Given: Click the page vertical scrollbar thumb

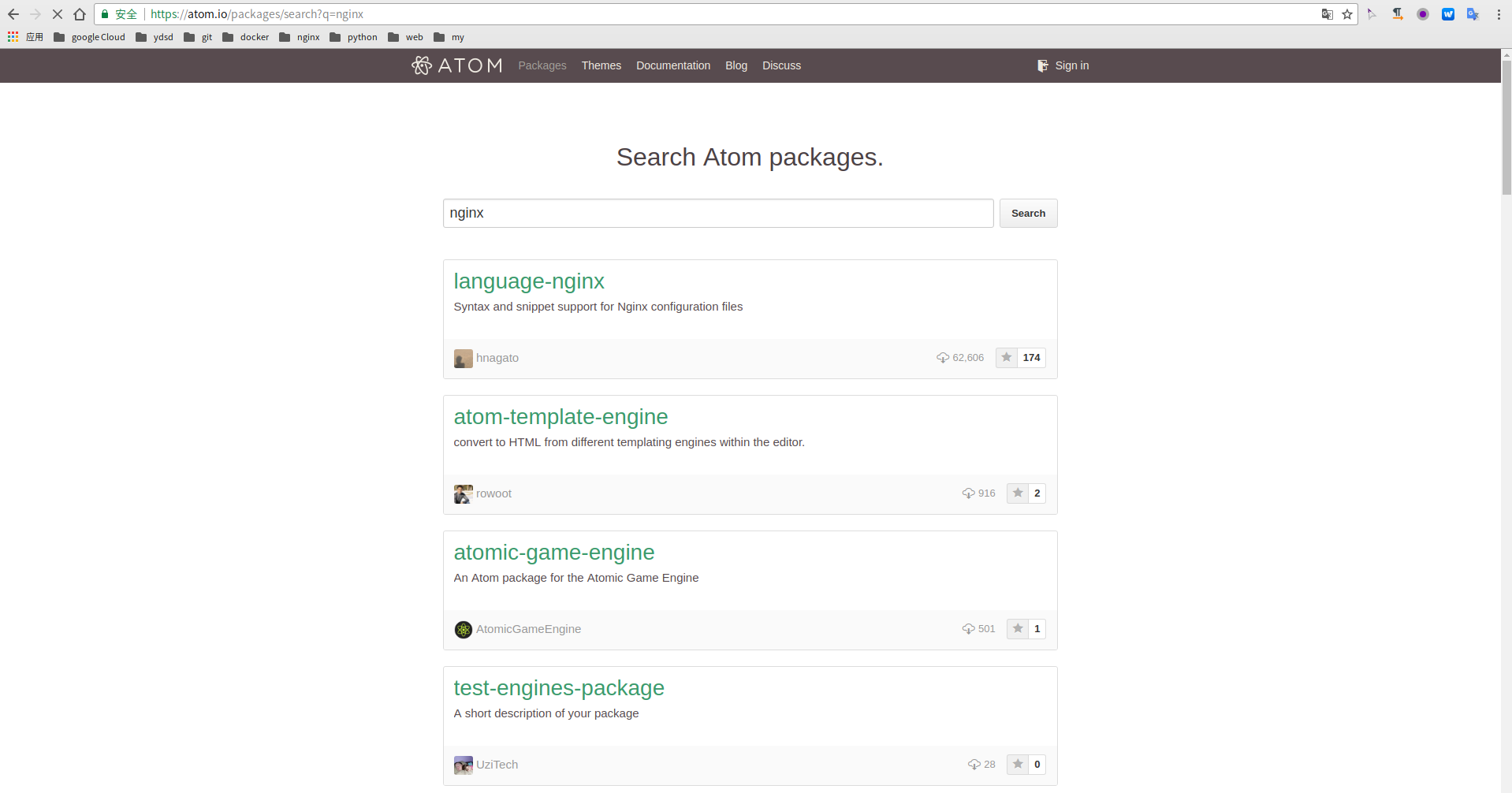Looking at the screenshot, I should pos(1506,126).
